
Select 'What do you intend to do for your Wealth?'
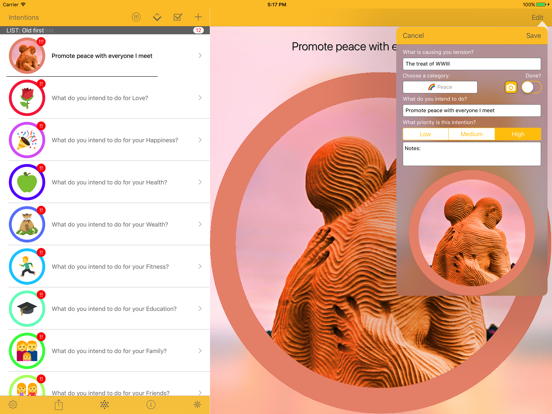[x=110, y=224]
